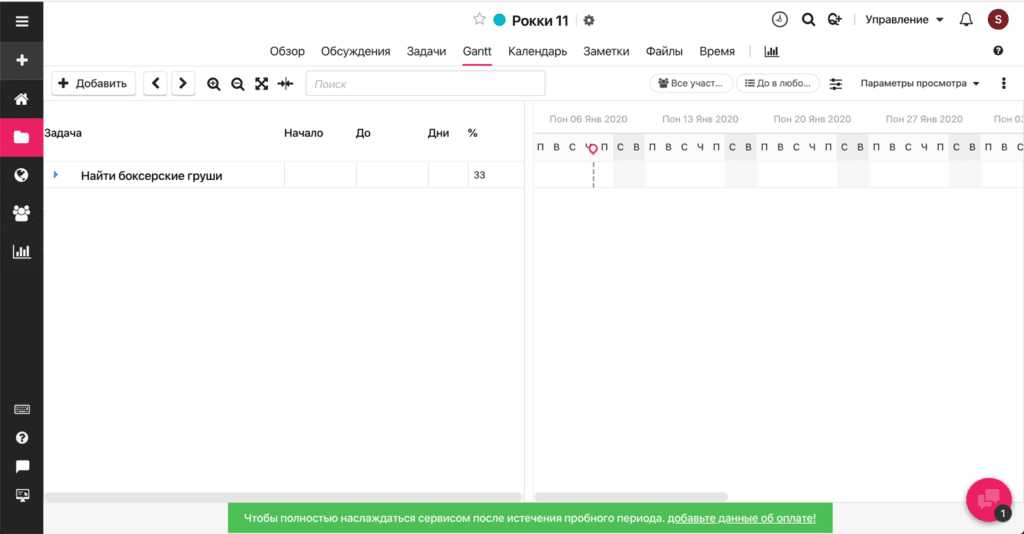Click the zoom in magnifier icon
Image resolution: width=1024 pixels, height=534 pixels.
(x=213, y=84)
